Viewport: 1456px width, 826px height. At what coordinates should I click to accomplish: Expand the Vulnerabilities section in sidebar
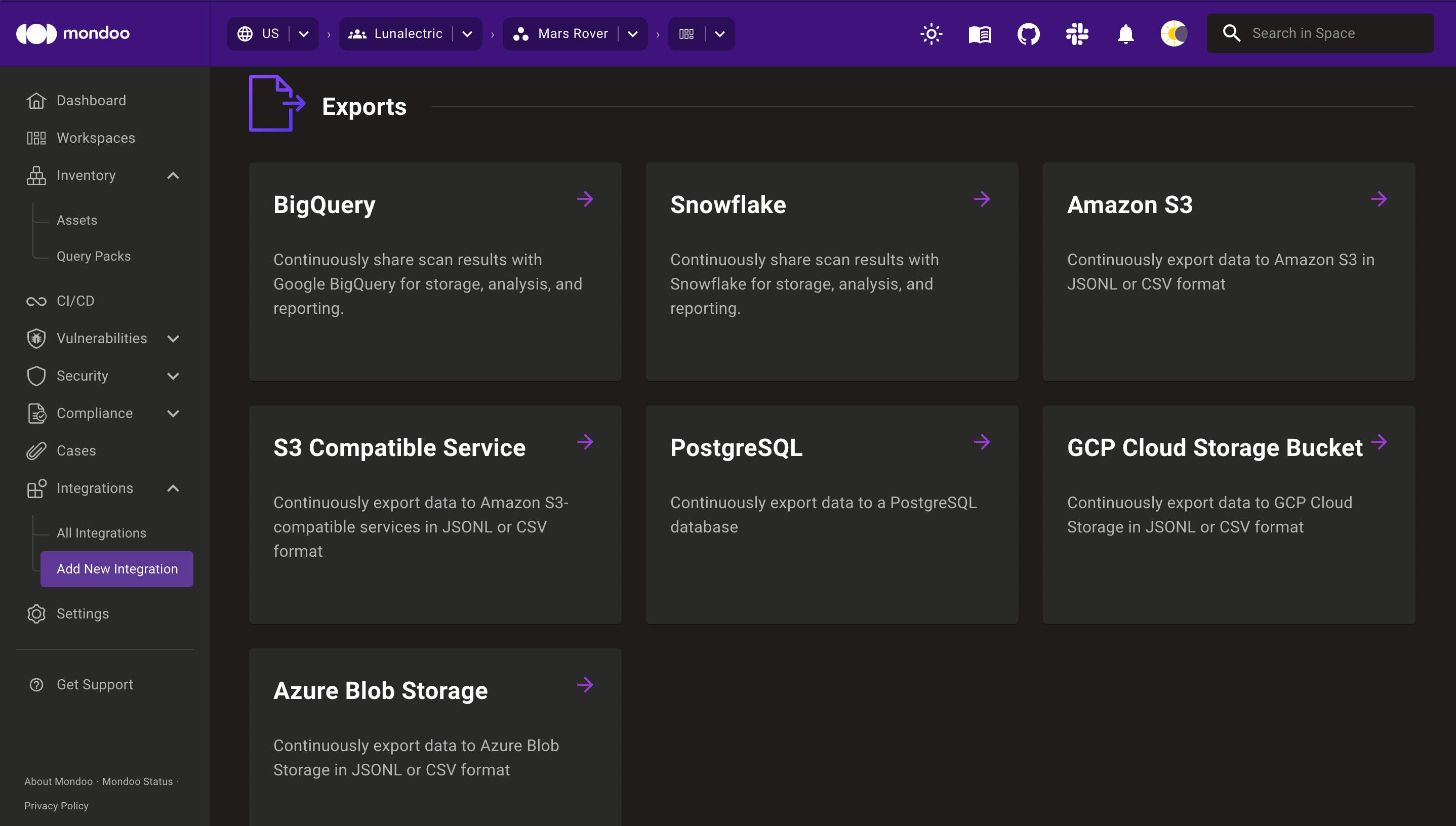point(100,337)
